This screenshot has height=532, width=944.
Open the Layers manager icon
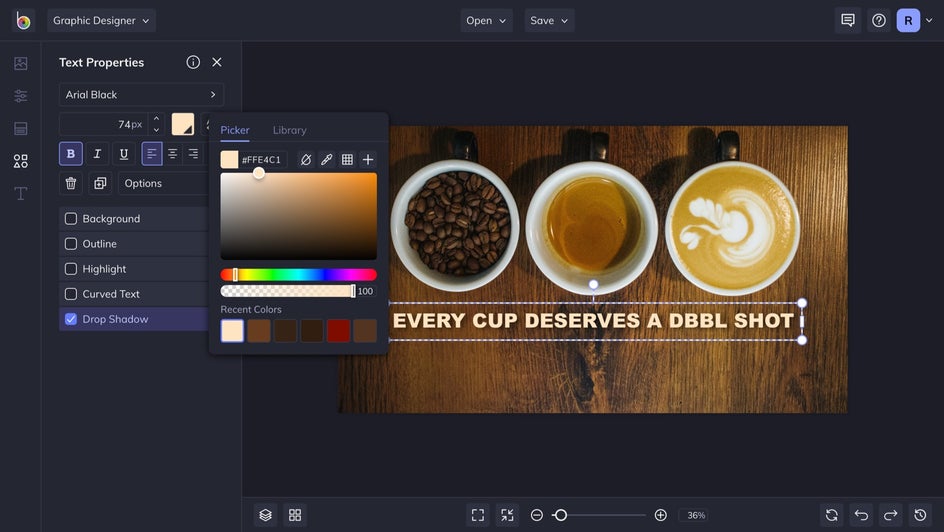point(266,515)
